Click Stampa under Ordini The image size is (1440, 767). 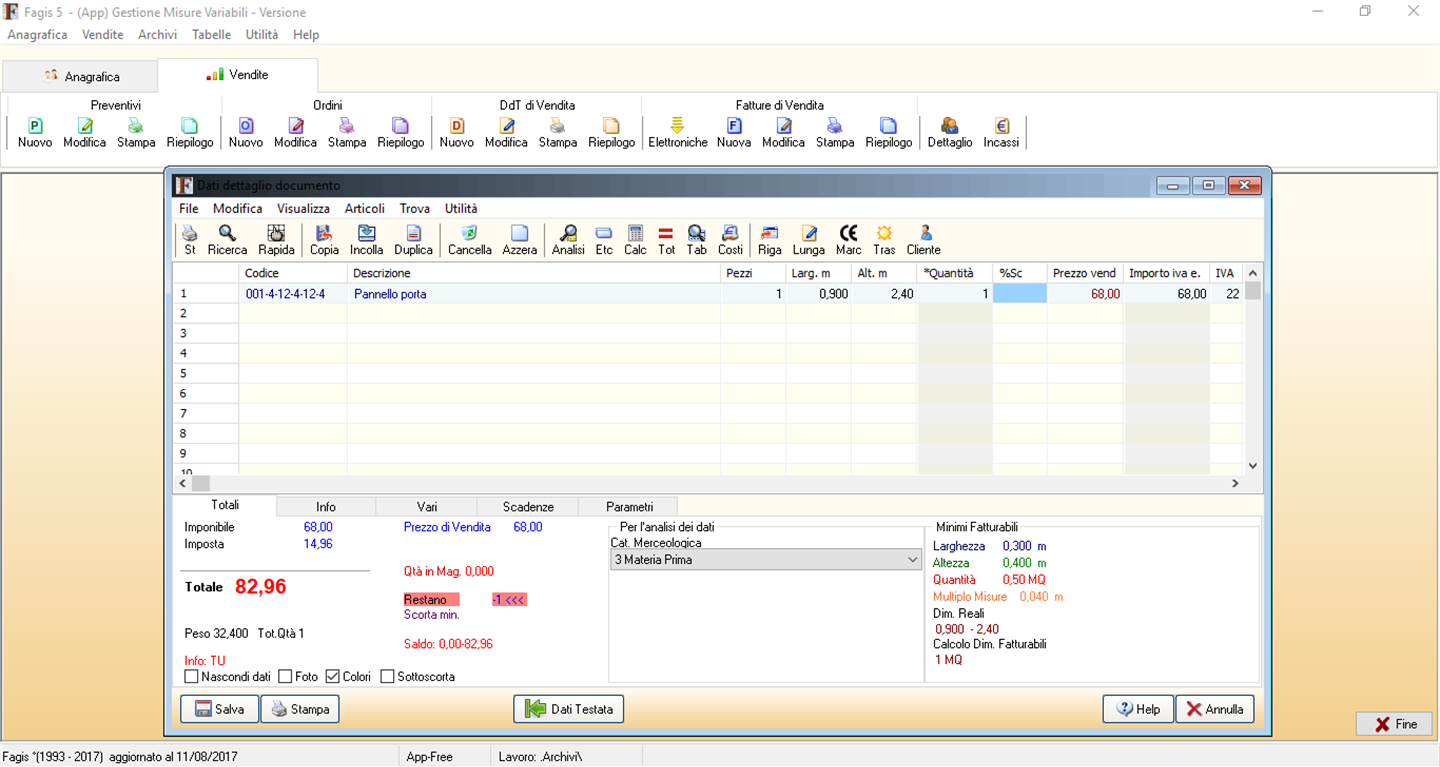tap(347, 133)
